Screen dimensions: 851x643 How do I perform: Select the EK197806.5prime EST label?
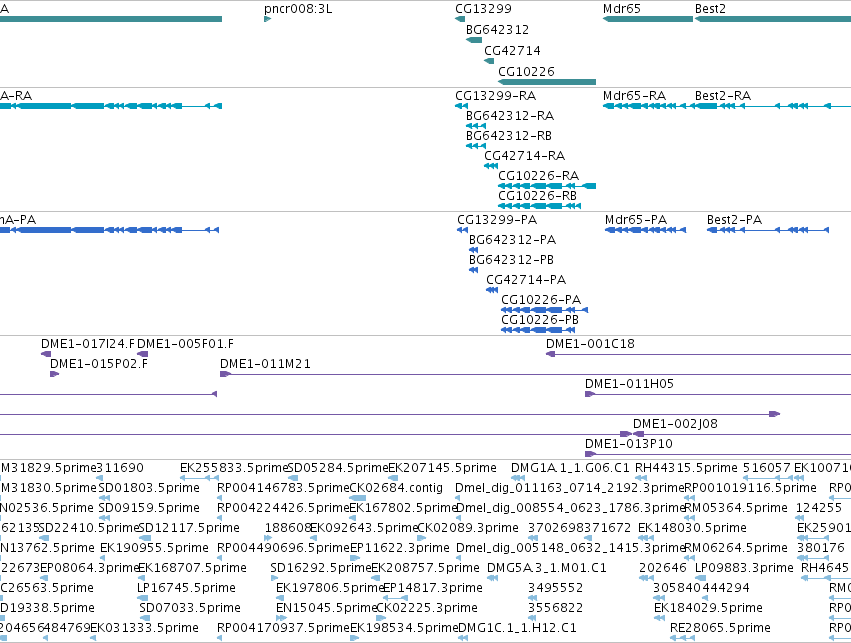[331, 589]
